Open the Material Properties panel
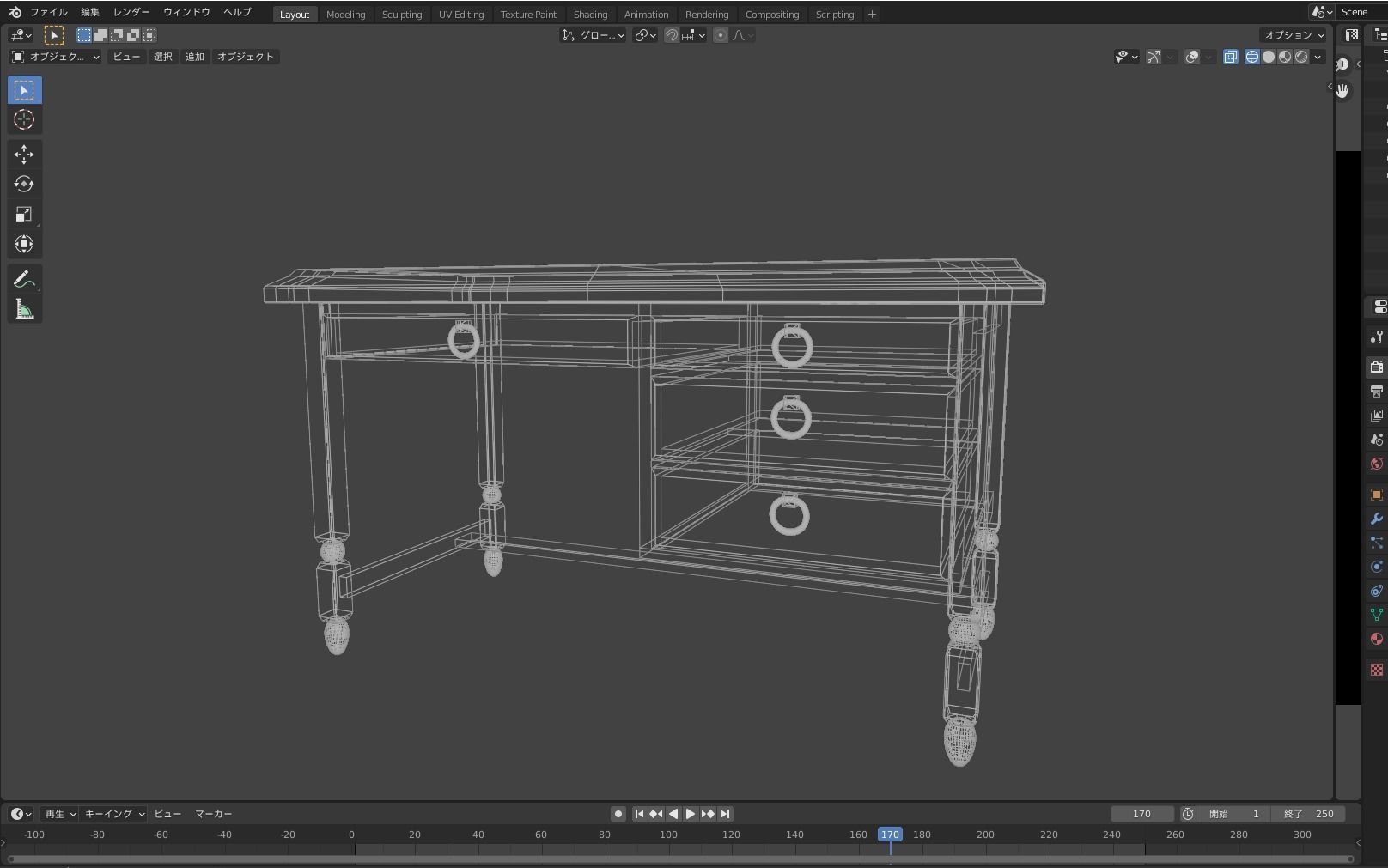 click(1376, 637)
